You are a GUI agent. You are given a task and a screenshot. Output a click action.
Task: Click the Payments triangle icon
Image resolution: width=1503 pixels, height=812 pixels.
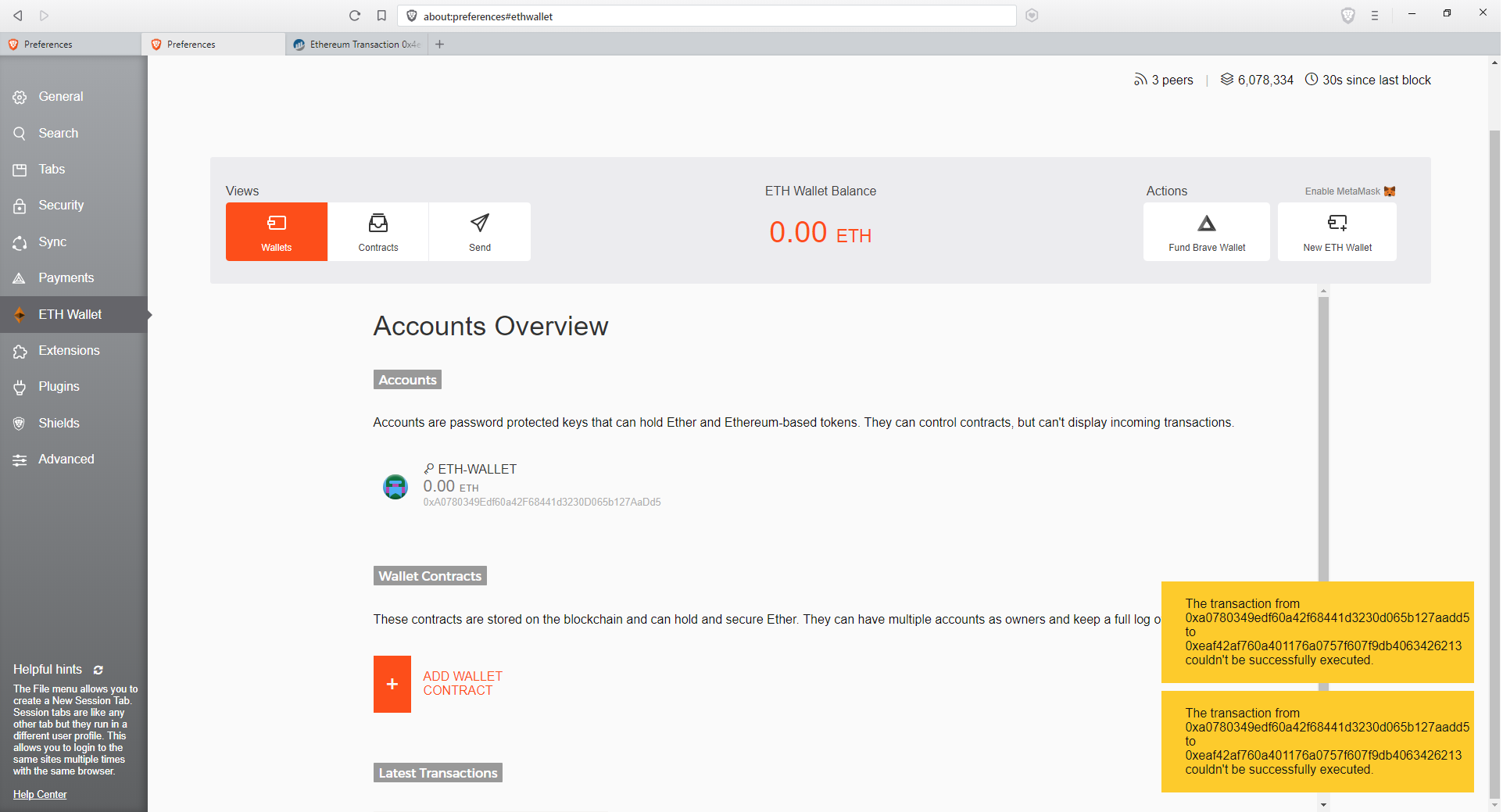pos(20,278)
